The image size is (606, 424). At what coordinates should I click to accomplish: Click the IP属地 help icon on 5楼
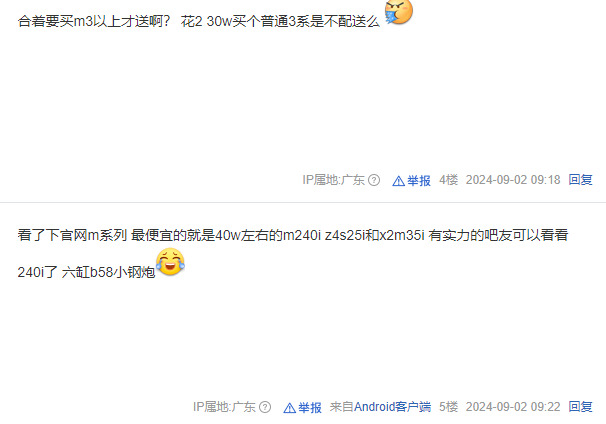(265, 407)
